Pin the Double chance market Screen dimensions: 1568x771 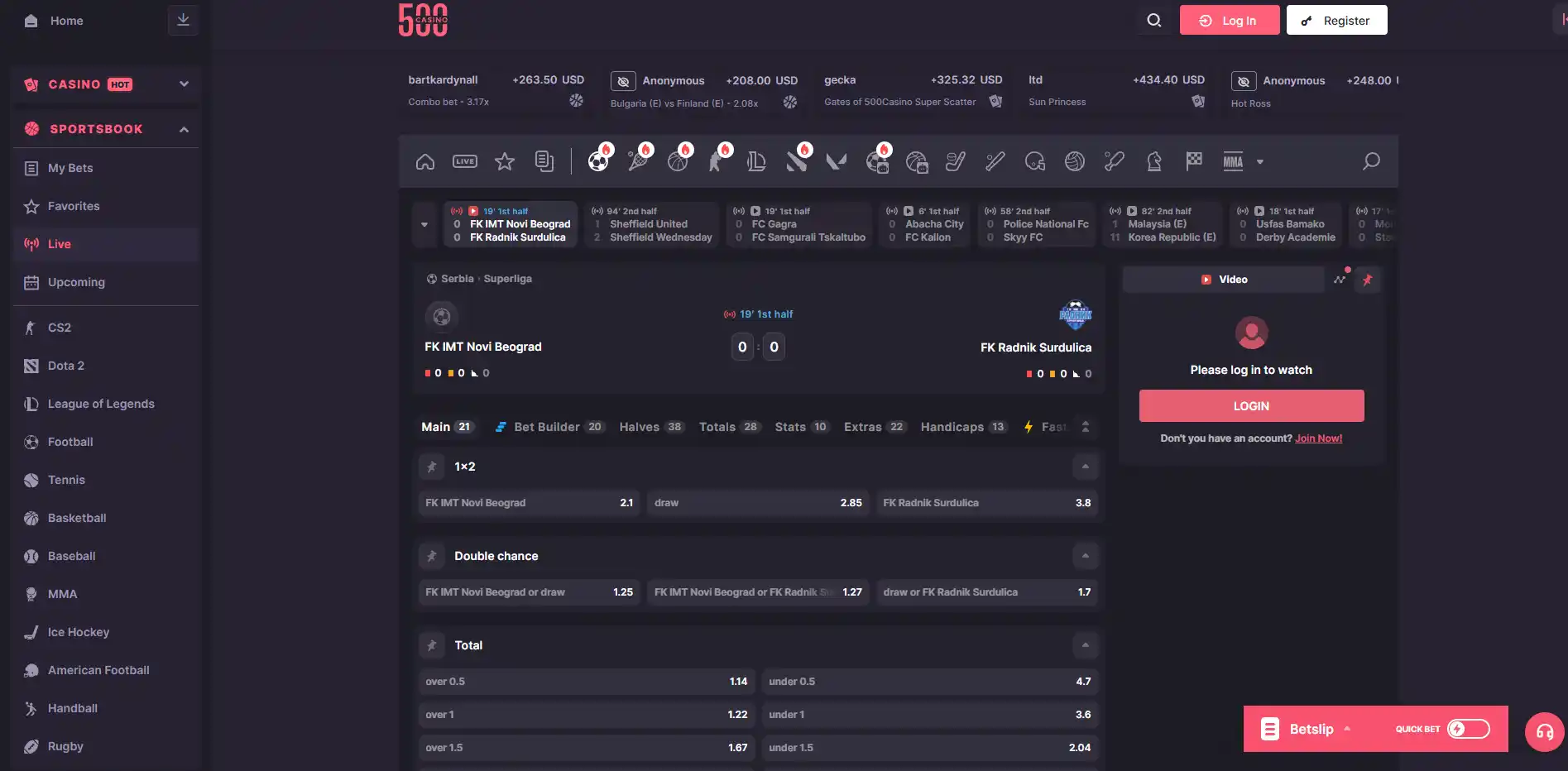tap(432, 556)
